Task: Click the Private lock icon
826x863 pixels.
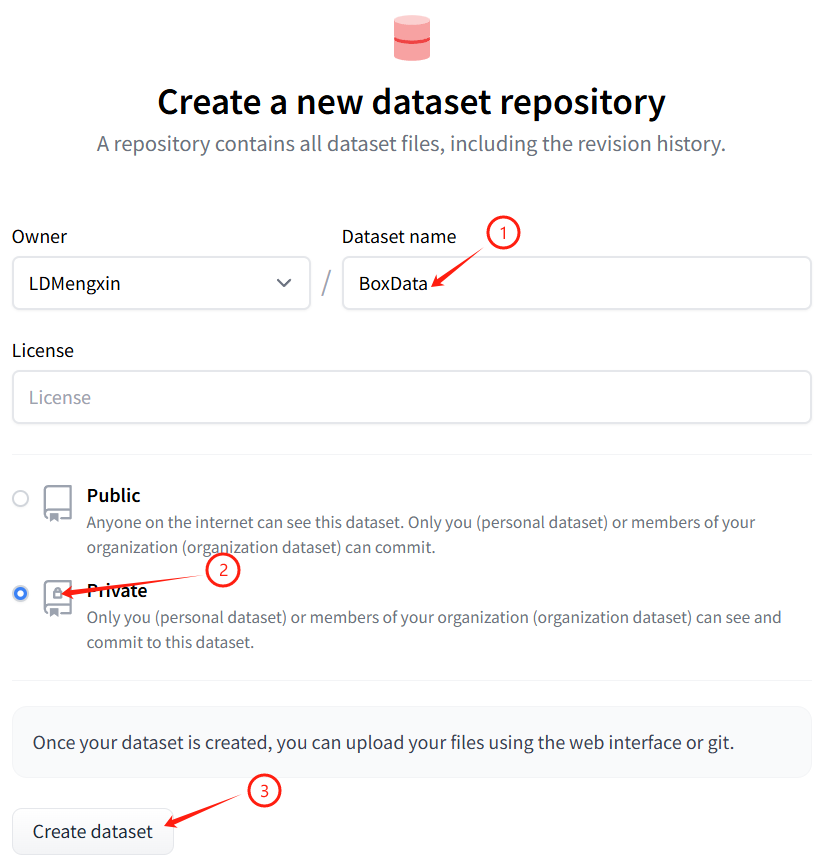Action: click(x=58, y=597)
